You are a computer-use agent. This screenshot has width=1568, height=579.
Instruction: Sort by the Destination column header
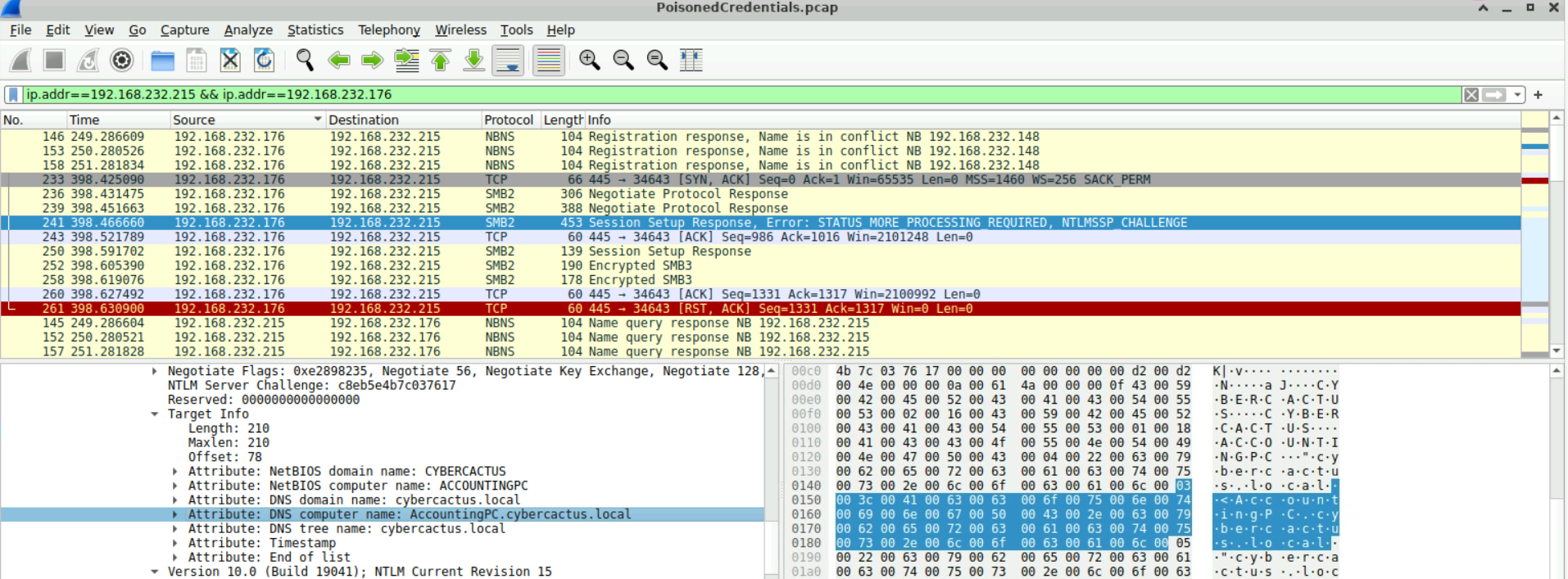pos(403,120)
